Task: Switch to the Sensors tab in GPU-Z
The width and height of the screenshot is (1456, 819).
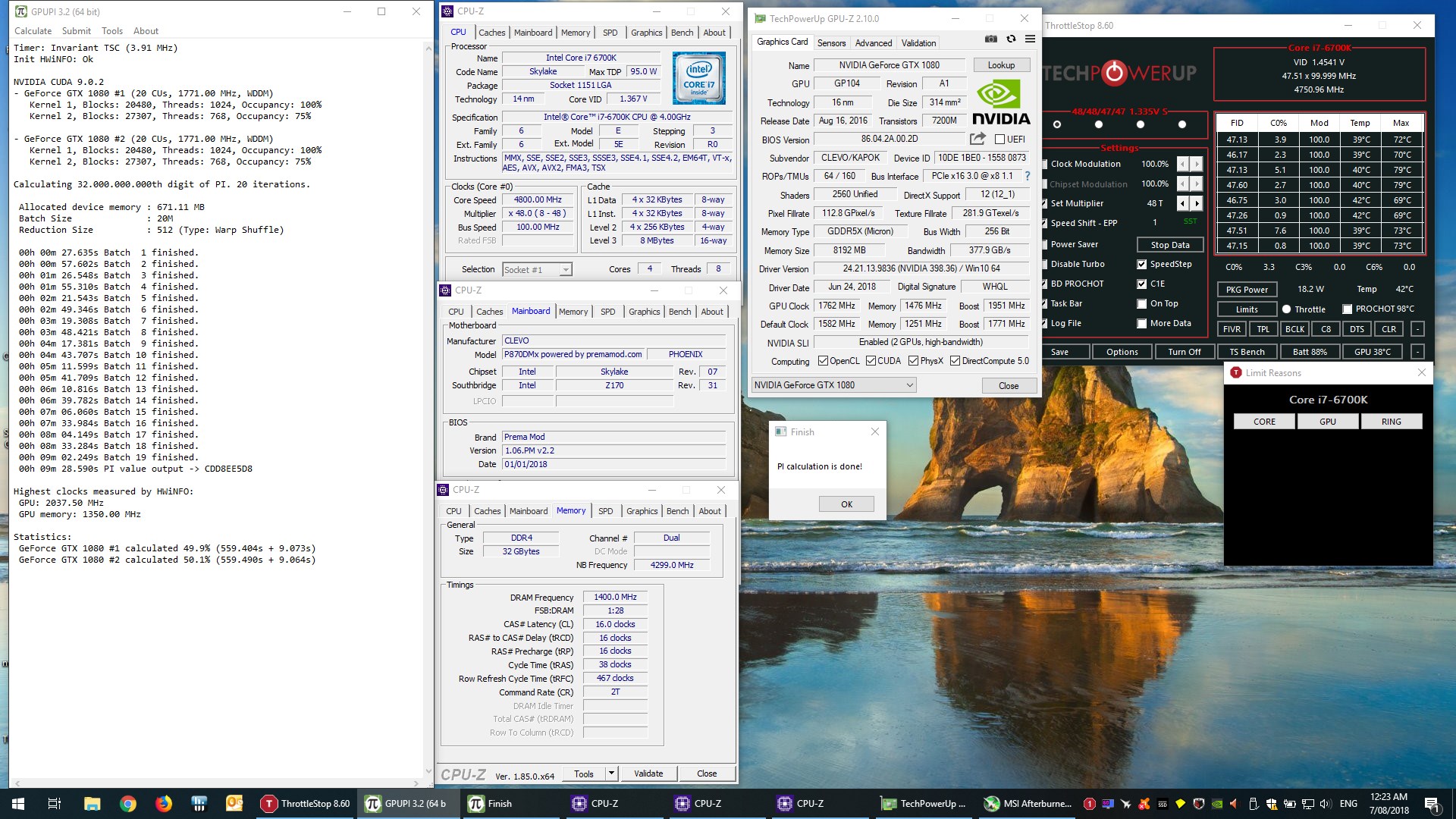Action: 831,43
